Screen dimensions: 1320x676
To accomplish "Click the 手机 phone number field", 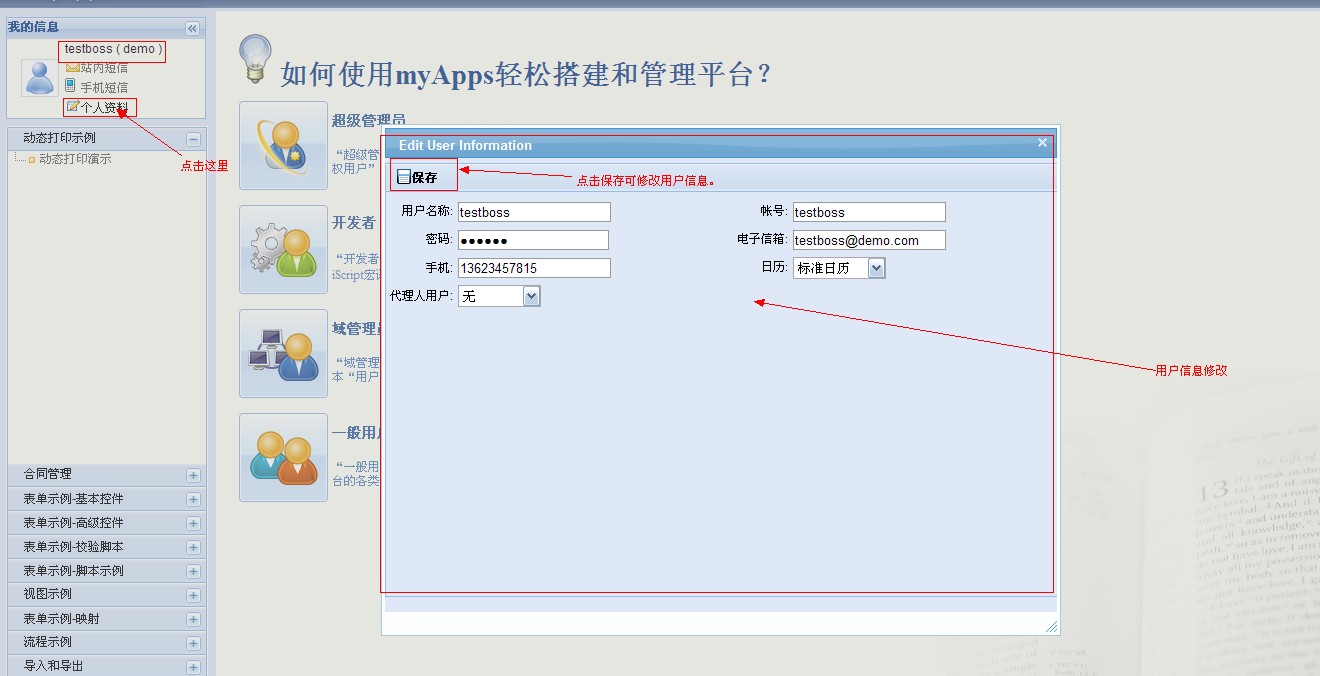I will pos(534,268).
